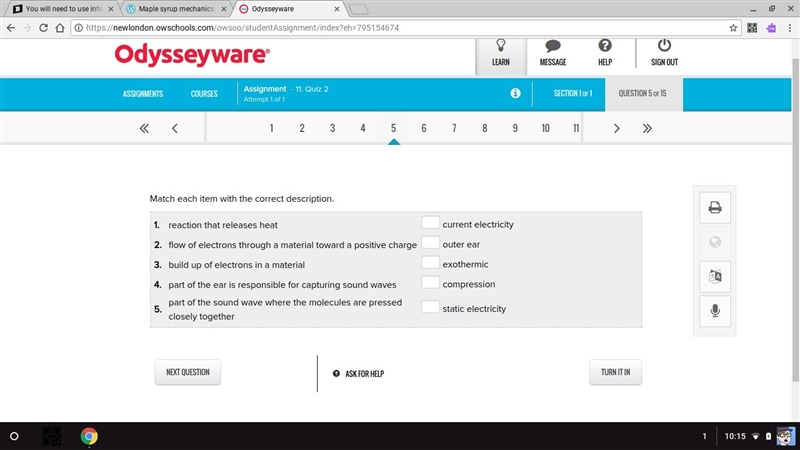This screenshot has height=450, width=800.
Task: Go to question 6
Action: 423,128
